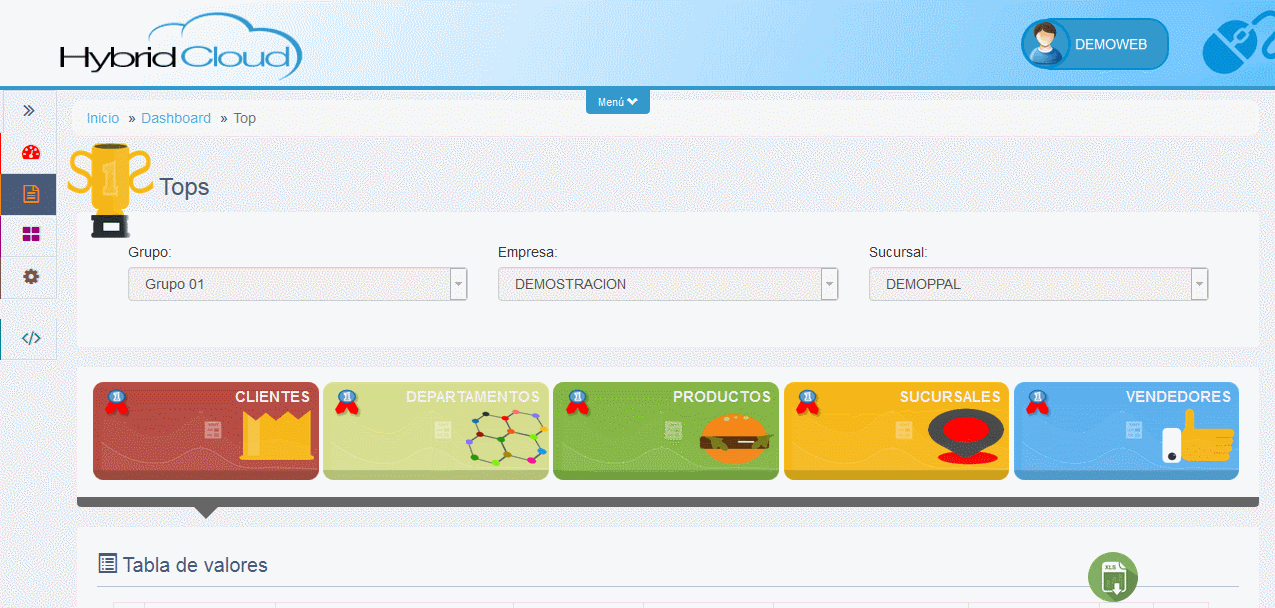Viewport: 1275px width, 608px height.
Task: Click the ribbon medal on VENDEDORES card
Action: 1037,402
